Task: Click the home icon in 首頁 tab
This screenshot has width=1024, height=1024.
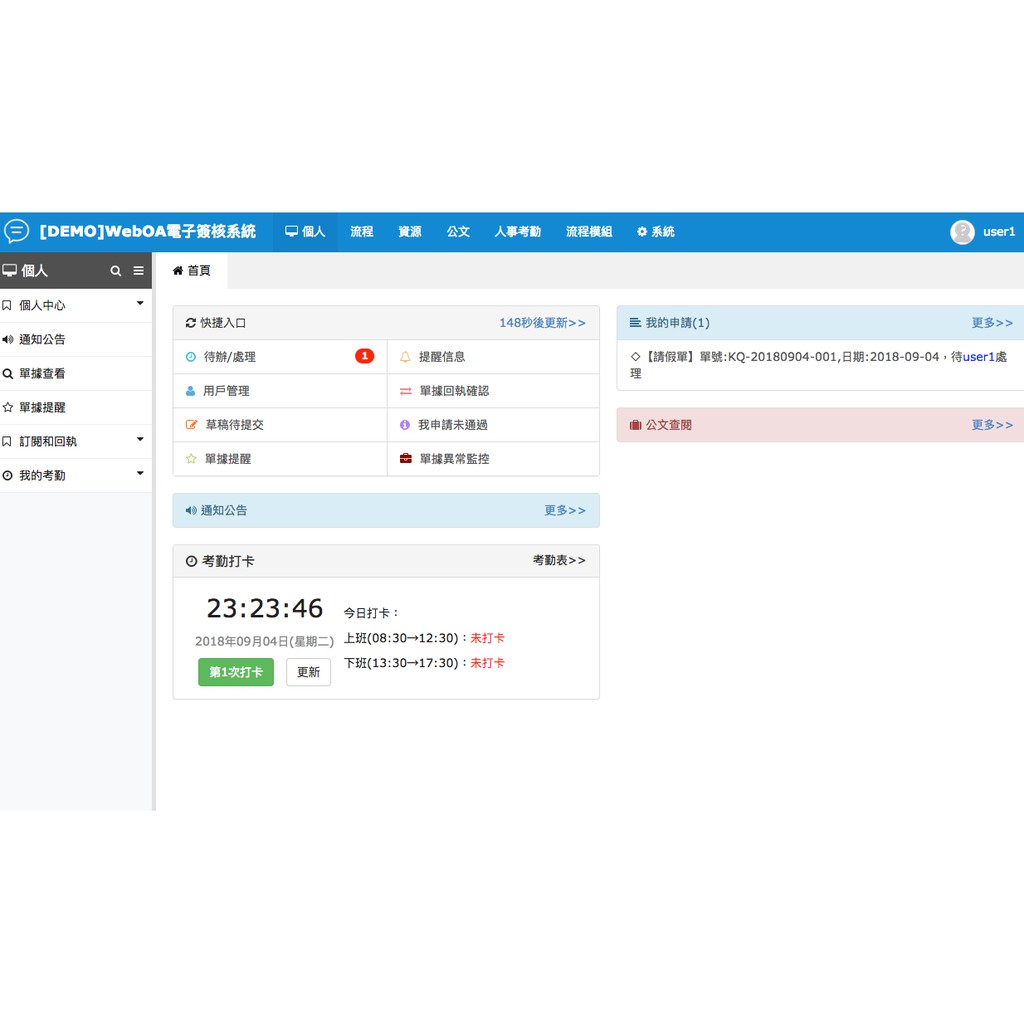Action: point(178,270)
